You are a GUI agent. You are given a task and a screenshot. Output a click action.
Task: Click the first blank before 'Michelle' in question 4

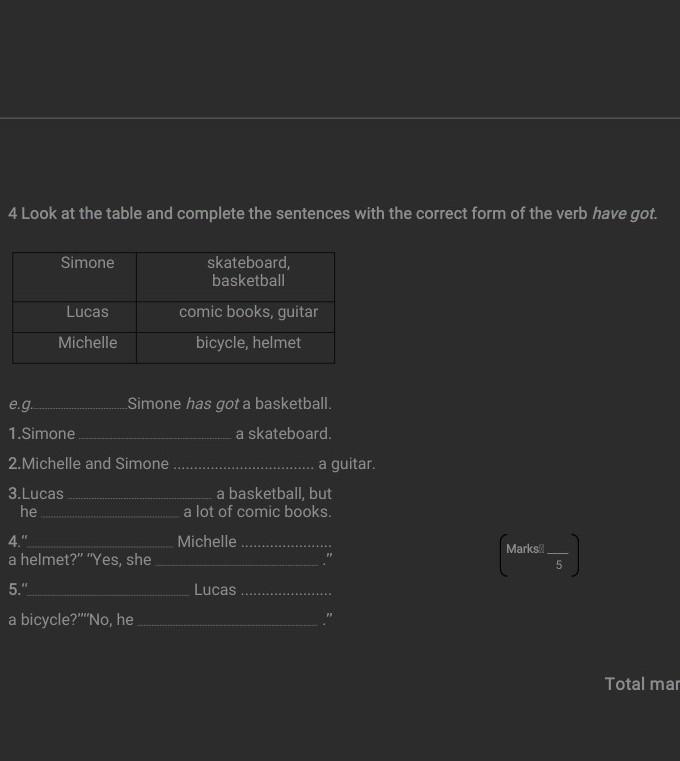point(102,544)
